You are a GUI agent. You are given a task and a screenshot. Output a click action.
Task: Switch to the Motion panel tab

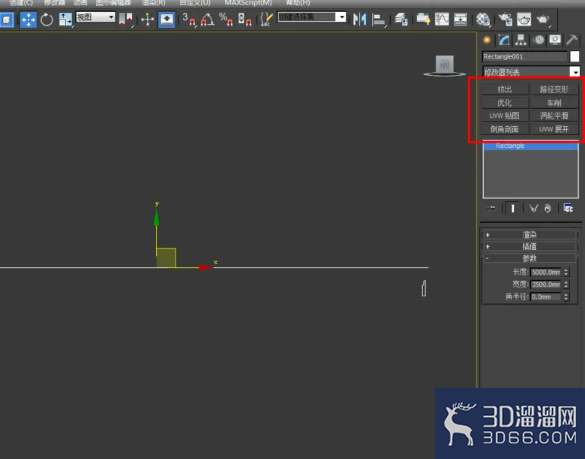[538, 40]
